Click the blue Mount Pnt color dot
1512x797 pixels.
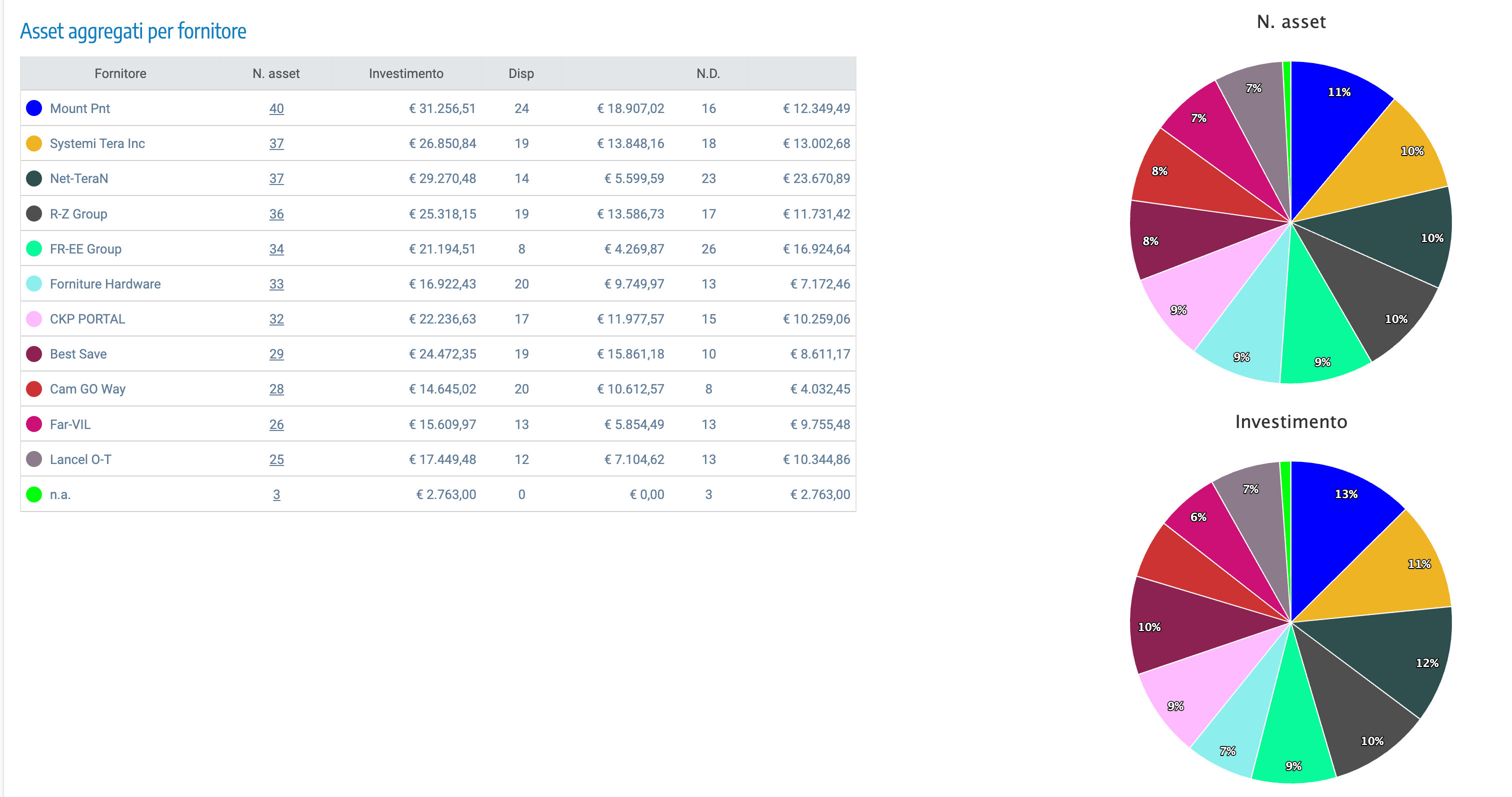(x=34, y=108)
